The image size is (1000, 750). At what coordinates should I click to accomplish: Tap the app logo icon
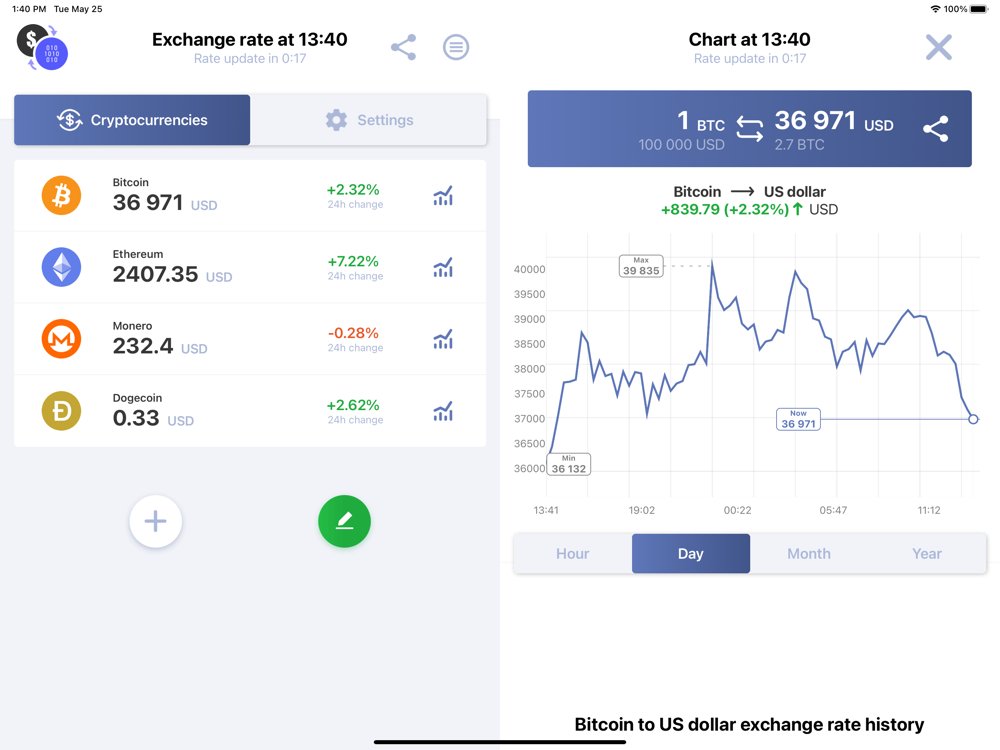[x=42, y=47]
